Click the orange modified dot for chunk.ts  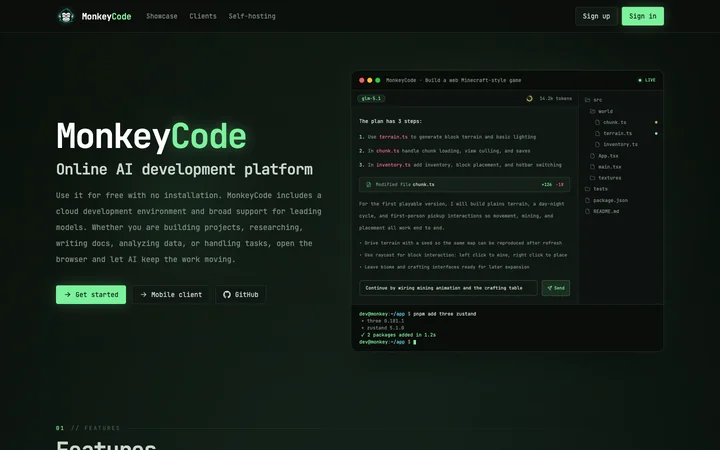[x=656, y=122]
